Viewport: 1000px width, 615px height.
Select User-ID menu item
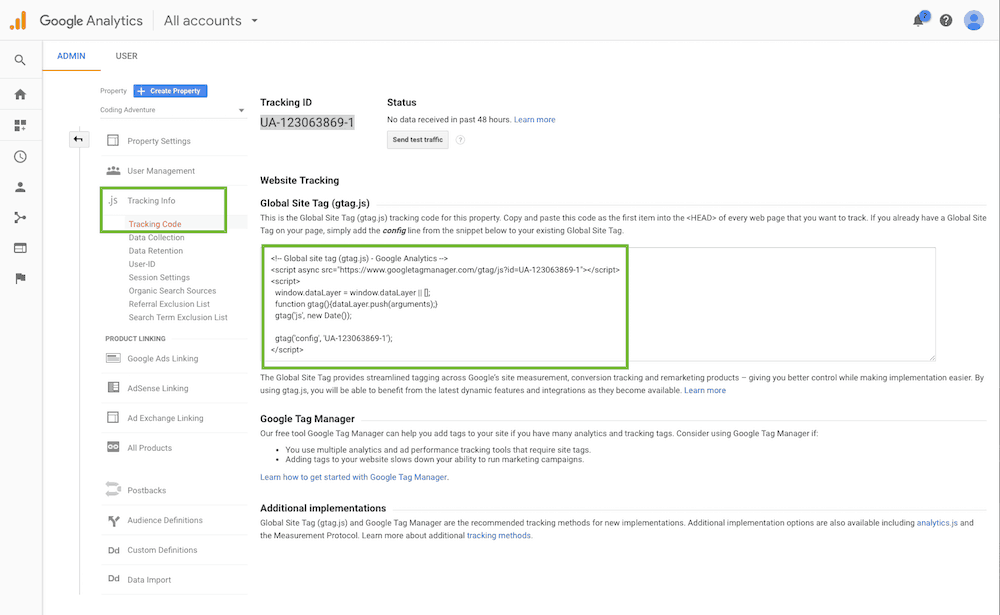[x=142, y=264]
